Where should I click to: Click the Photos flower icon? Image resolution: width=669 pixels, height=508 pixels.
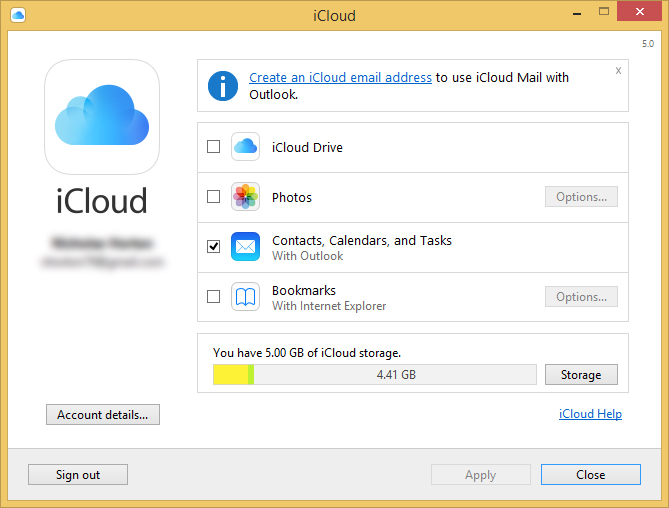245,197
